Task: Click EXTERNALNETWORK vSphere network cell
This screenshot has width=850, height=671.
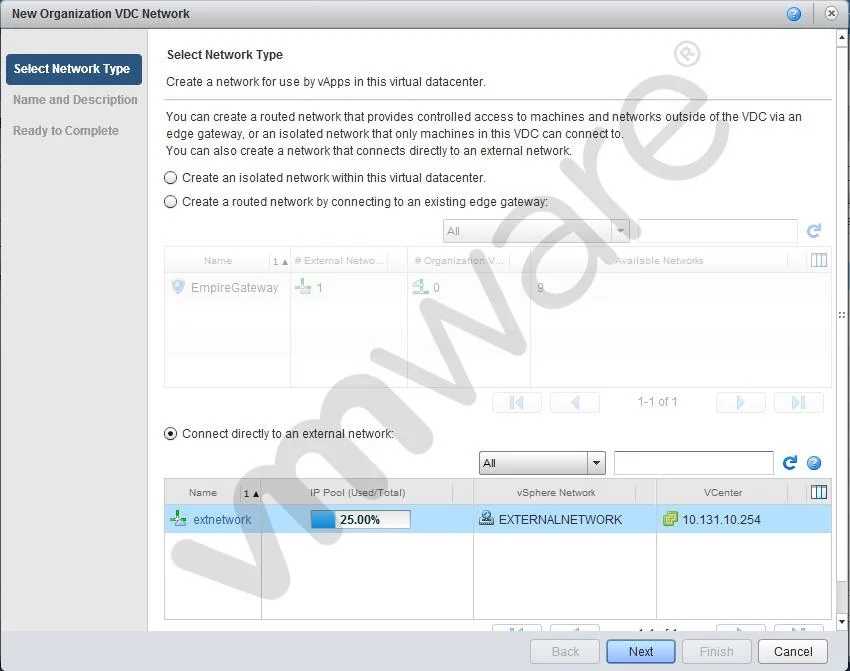Action: tap(560, 519)
